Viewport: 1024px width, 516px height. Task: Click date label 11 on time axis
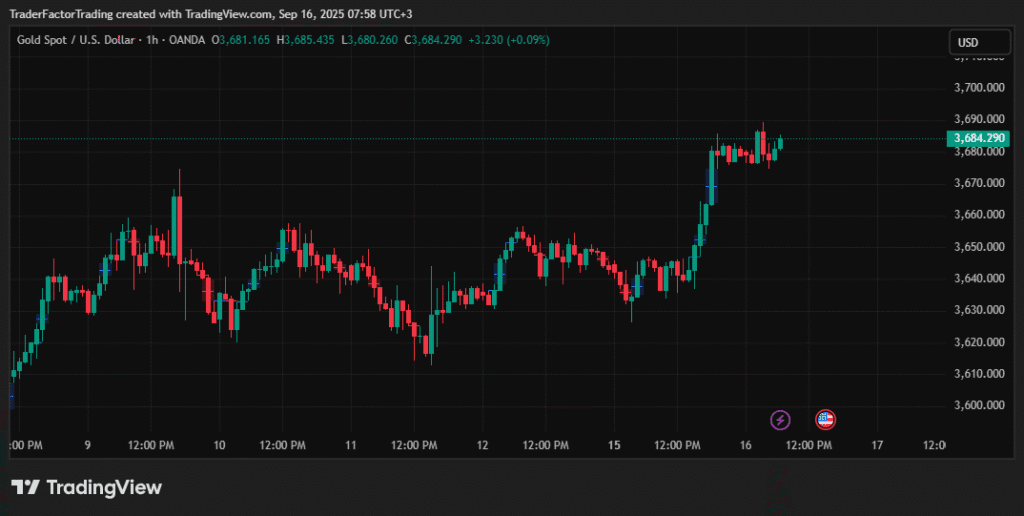(351, 445)
